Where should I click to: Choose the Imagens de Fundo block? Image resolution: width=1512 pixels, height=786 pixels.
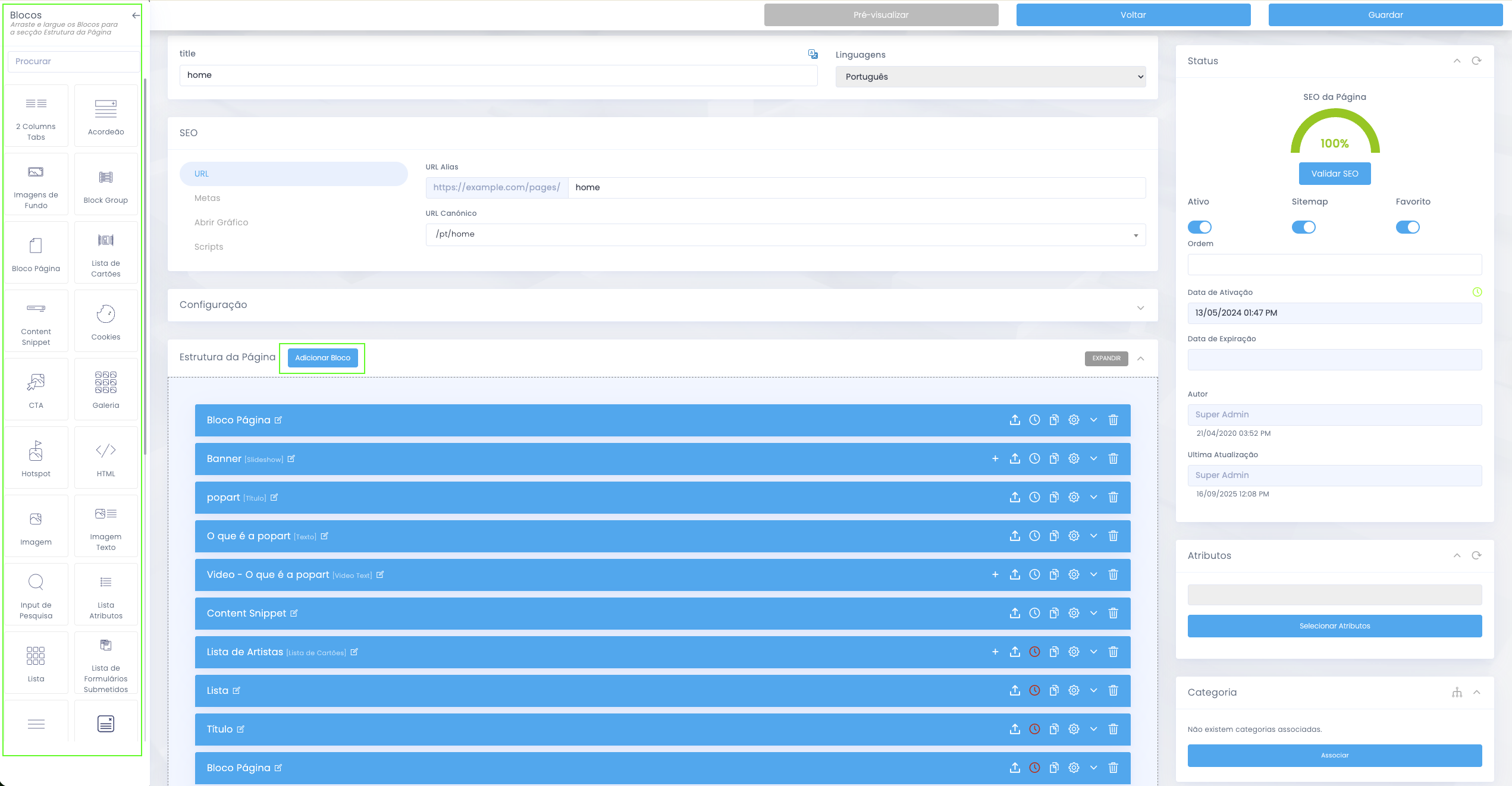[36, 184]
